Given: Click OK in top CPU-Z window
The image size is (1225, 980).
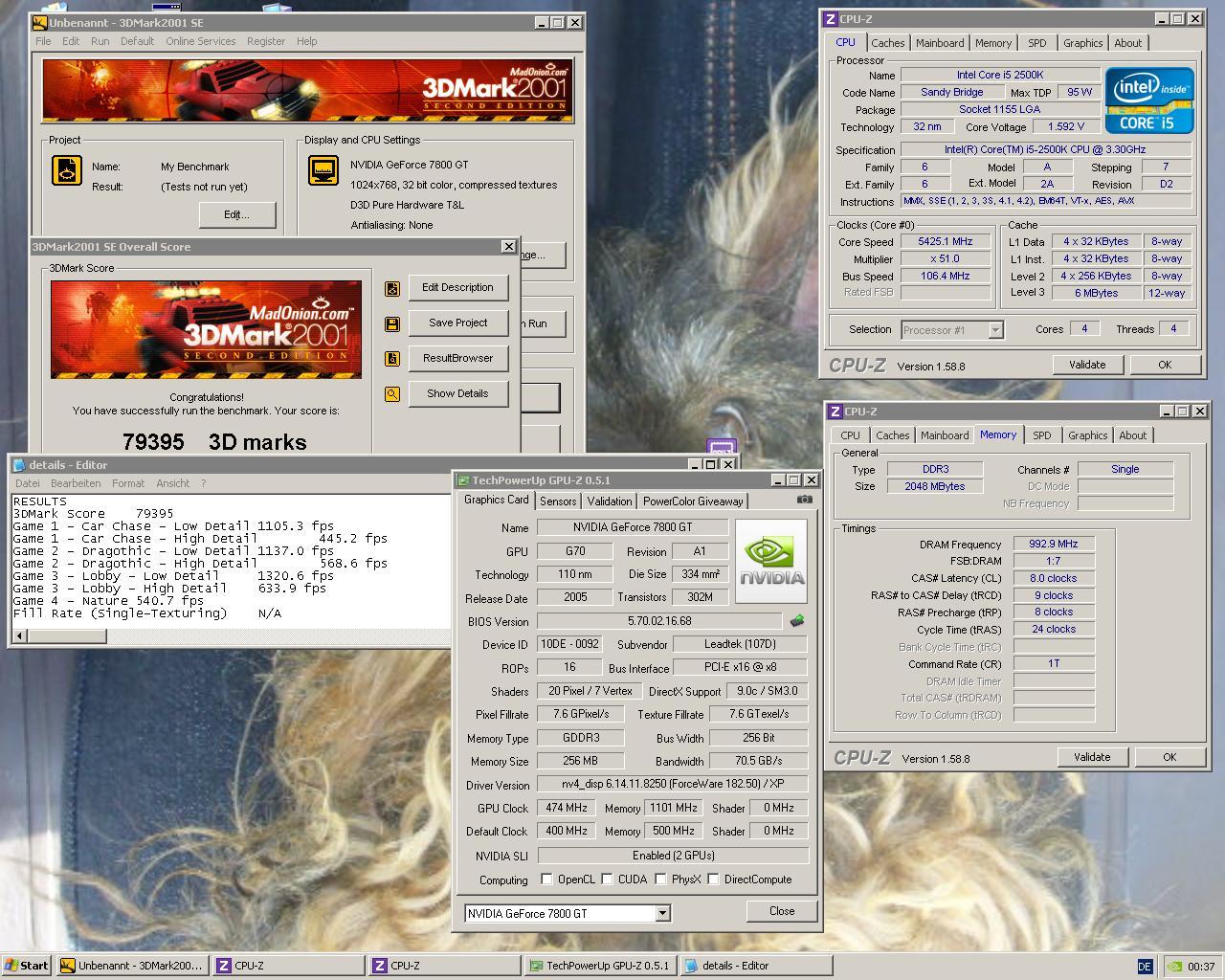Looking at the screenshot, I should (1165, 365).
